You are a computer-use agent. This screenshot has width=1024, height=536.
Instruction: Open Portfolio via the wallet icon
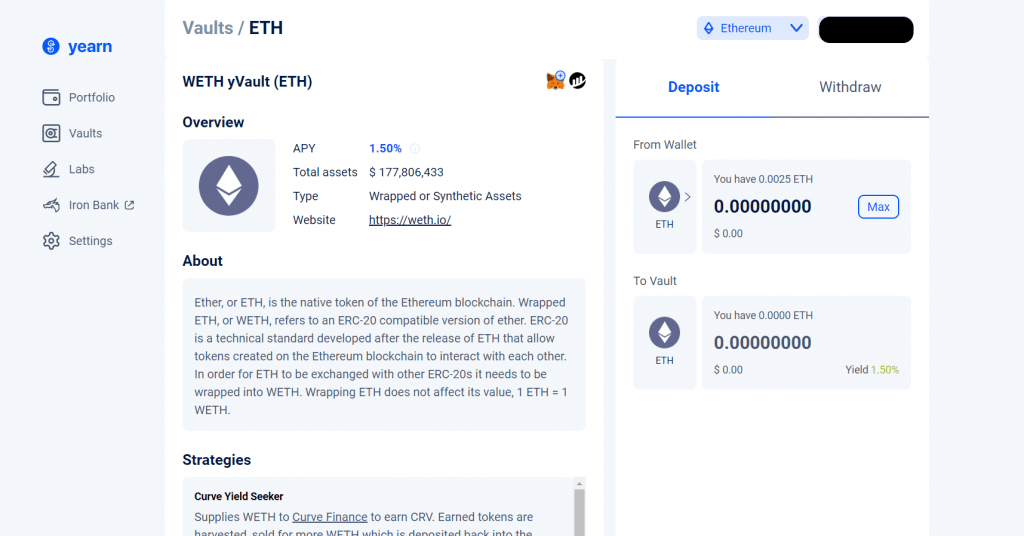pyautogui.click(x=51, y=97)
